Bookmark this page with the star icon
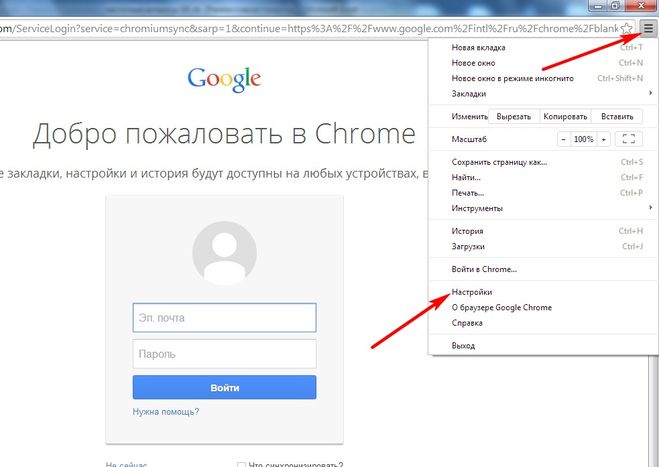 [627, 29]
